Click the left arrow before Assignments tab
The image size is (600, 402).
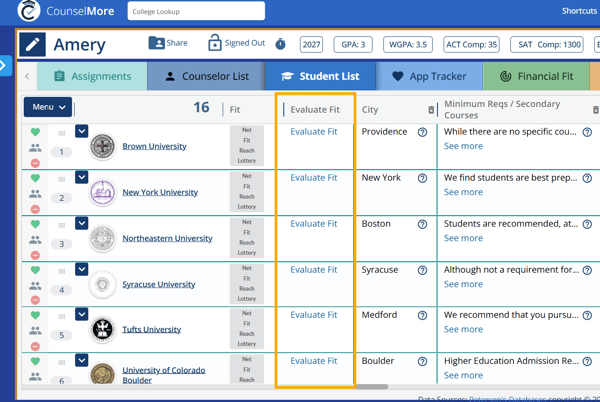click(x=27, y=76)
